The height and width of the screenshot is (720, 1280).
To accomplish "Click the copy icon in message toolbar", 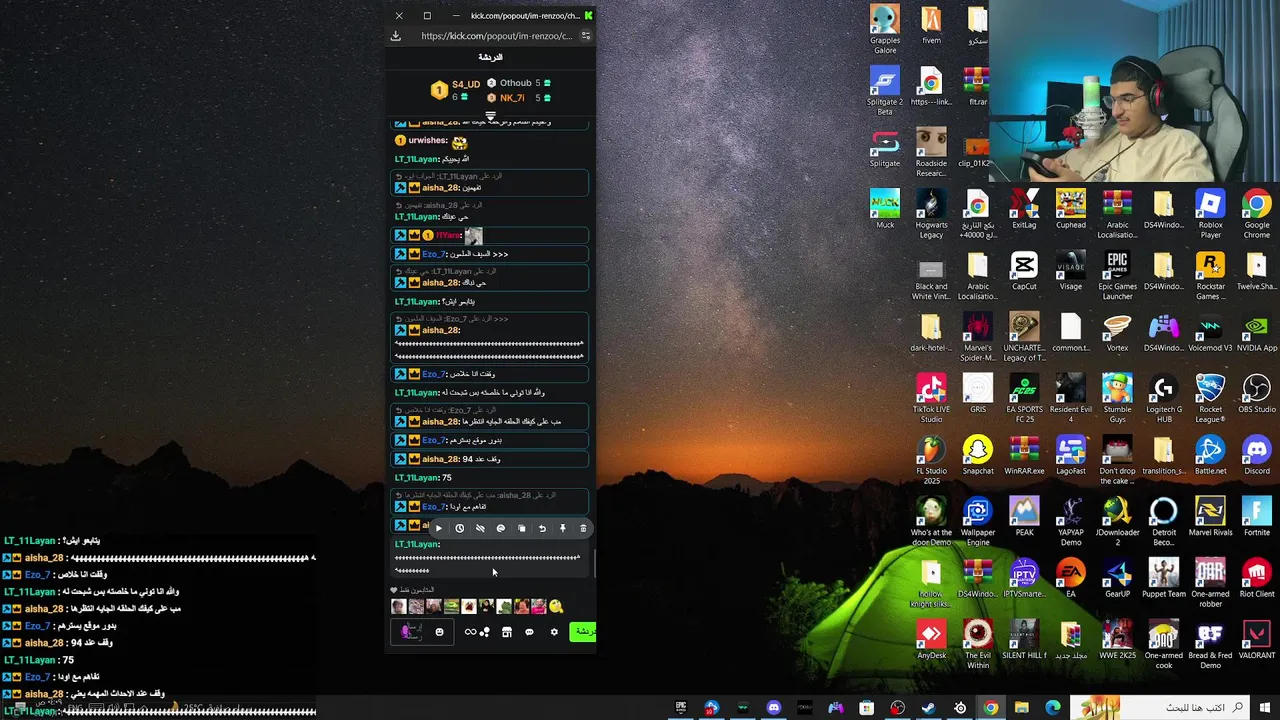I will point(521,528).
